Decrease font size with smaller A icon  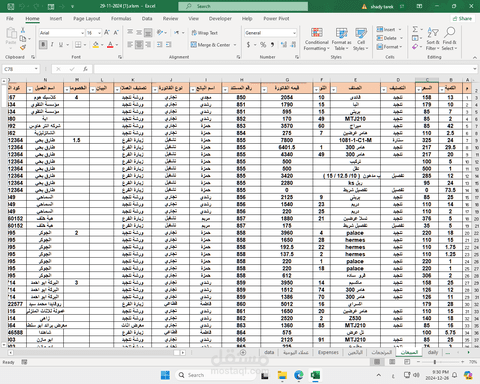pos(116,33)
